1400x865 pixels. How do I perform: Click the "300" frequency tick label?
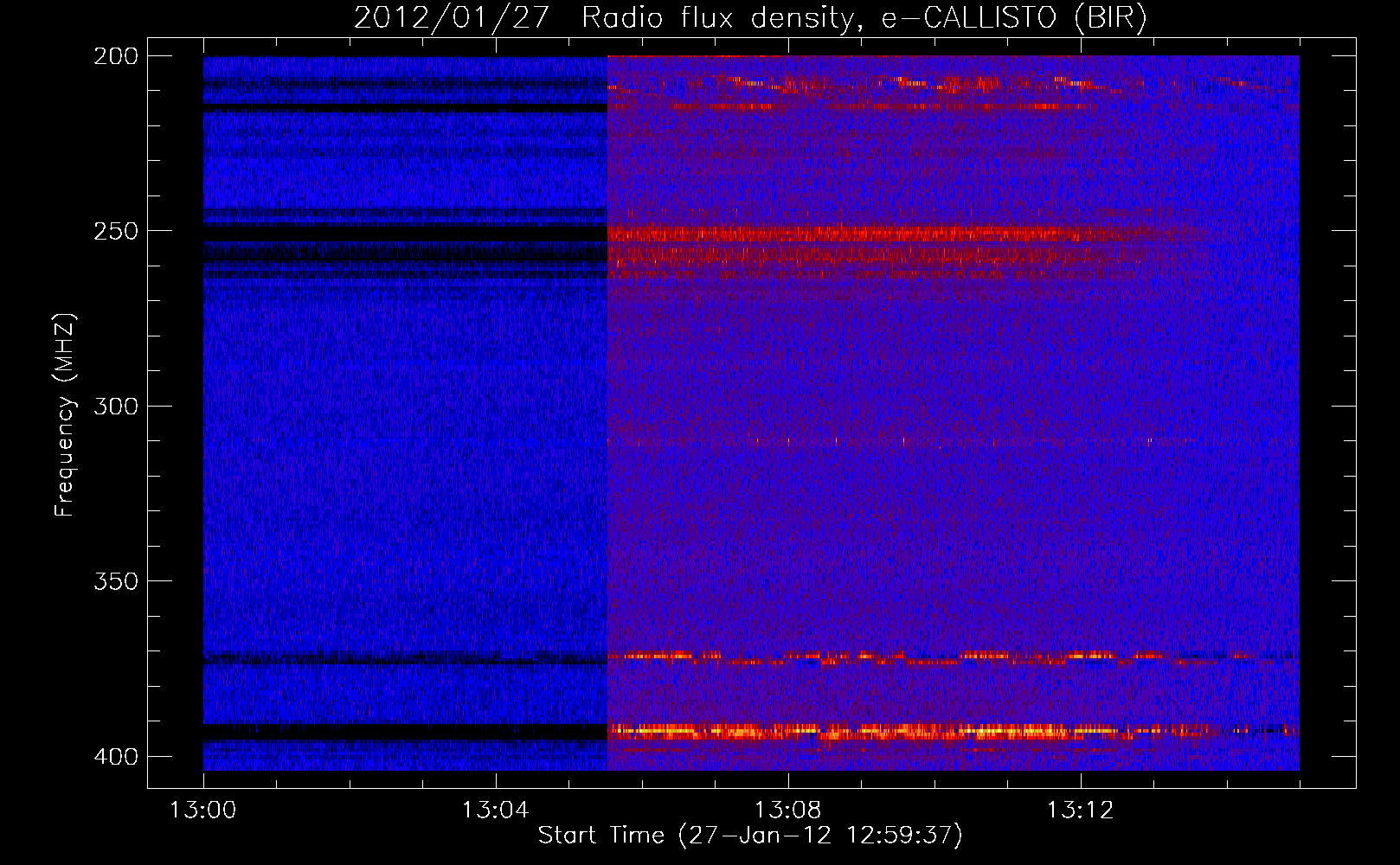116,406
